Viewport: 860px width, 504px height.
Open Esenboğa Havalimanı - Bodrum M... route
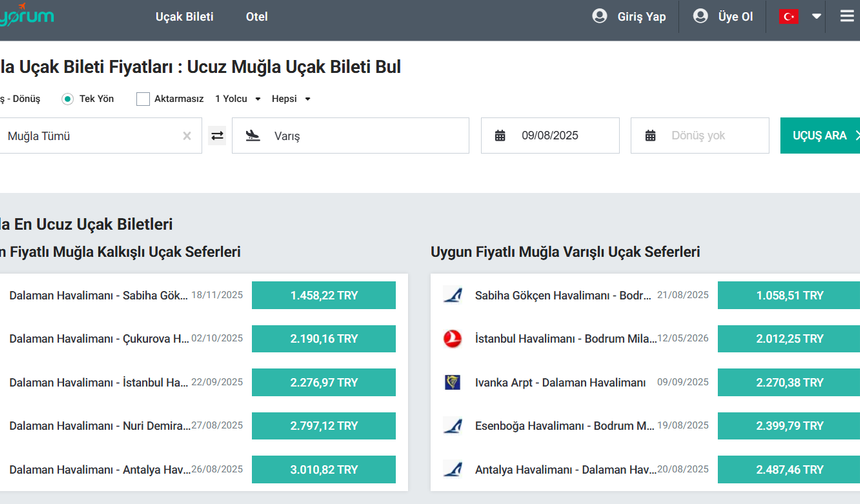point(564,426)
